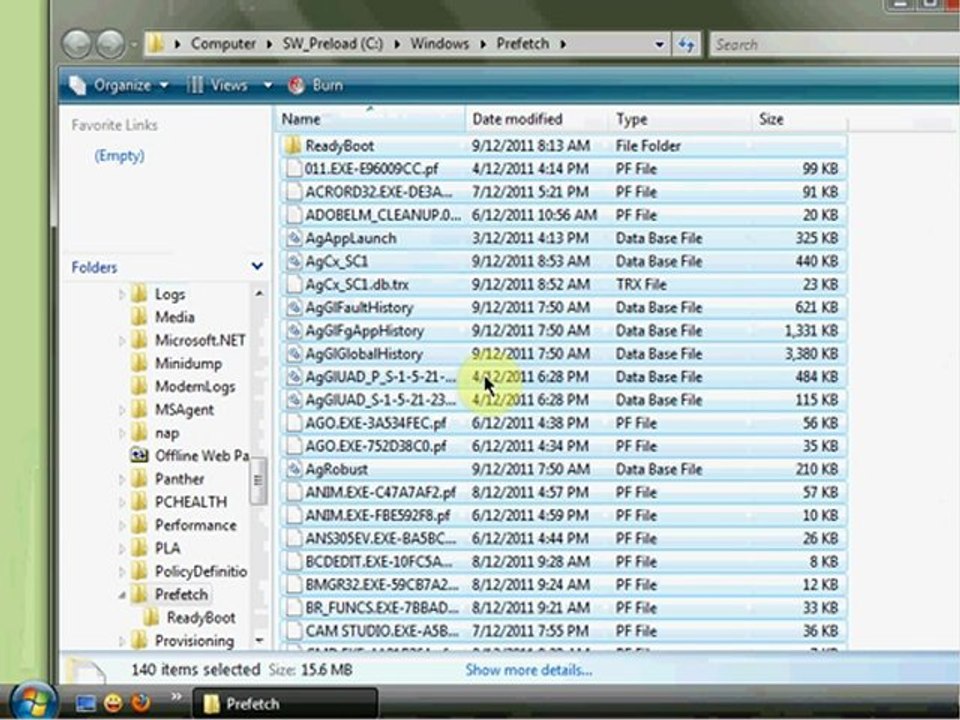Select the BCDEDIT.EXE-10FC5A file icon
The width and height of the screenshot is (960, 720).
tap(294, 561)
